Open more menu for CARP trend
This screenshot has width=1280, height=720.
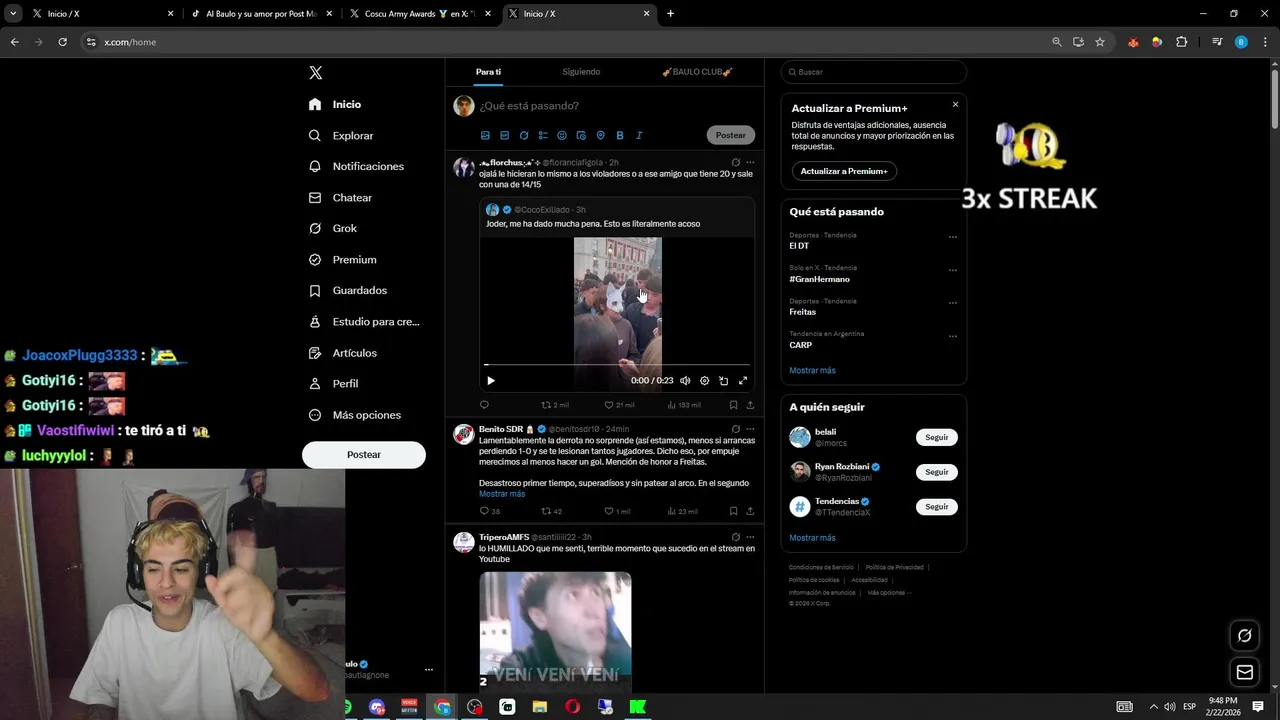953,336
